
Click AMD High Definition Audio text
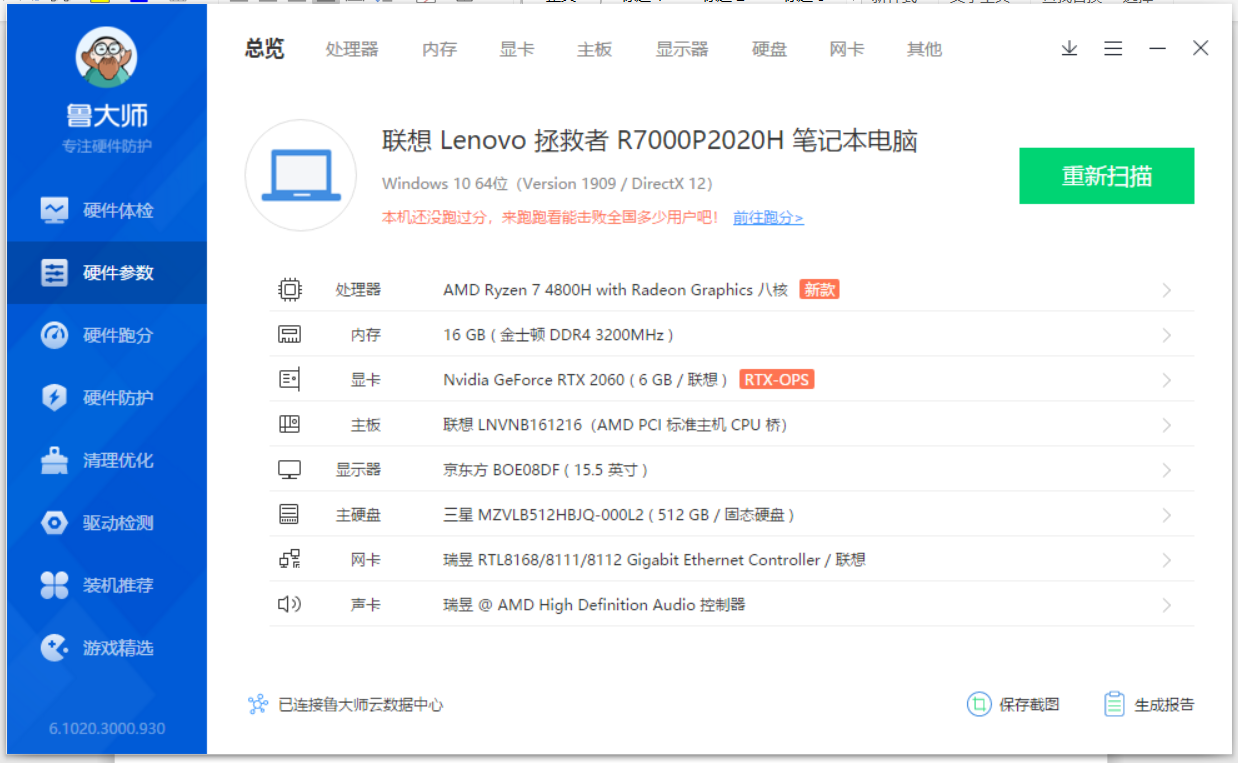point(594,605)
